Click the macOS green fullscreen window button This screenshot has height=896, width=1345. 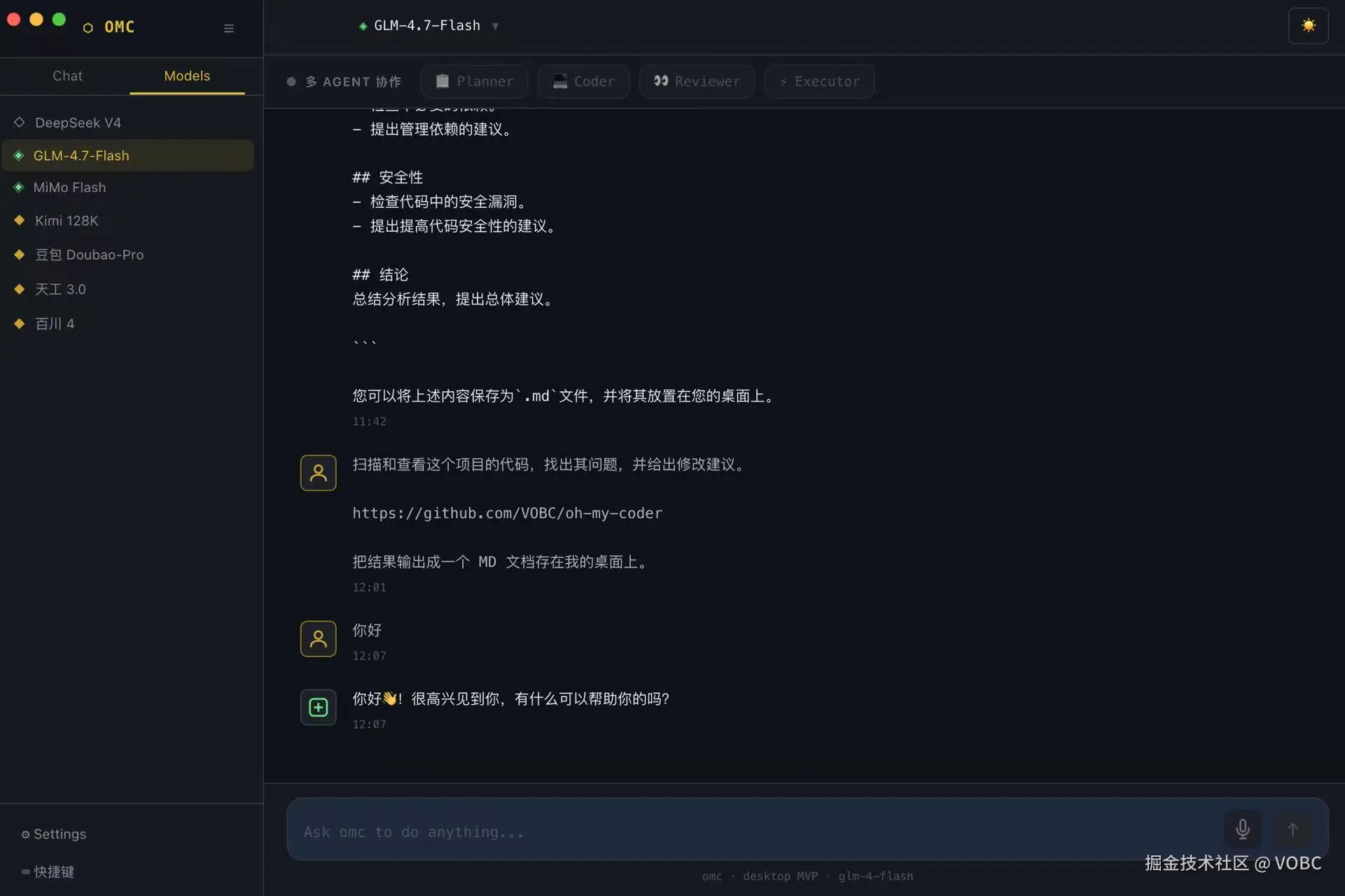click(60, 20)
